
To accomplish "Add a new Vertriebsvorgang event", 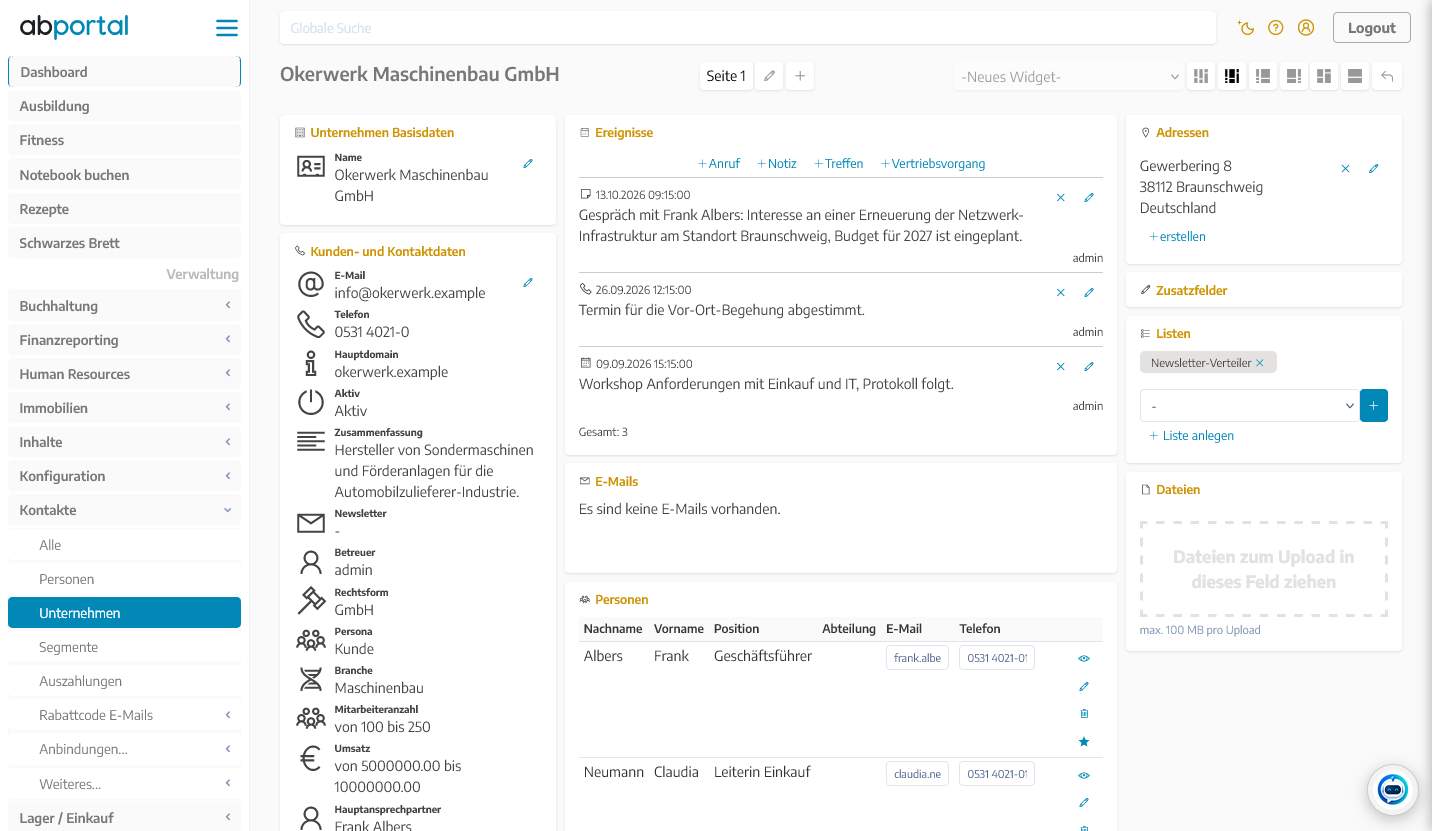I will tap(932, 164).
